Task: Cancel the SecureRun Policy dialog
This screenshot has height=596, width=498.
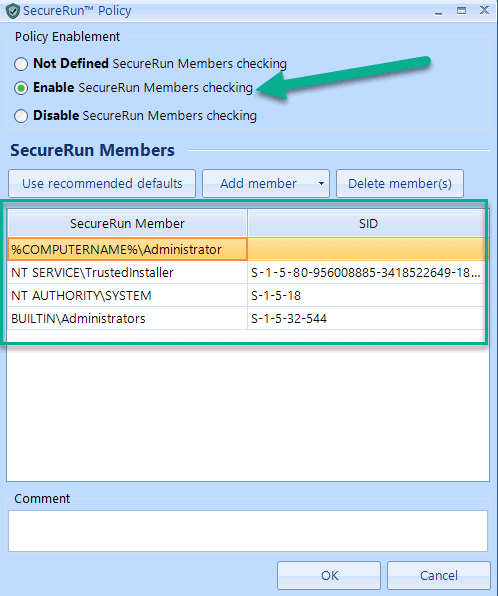Action: (x=439, y=575)
